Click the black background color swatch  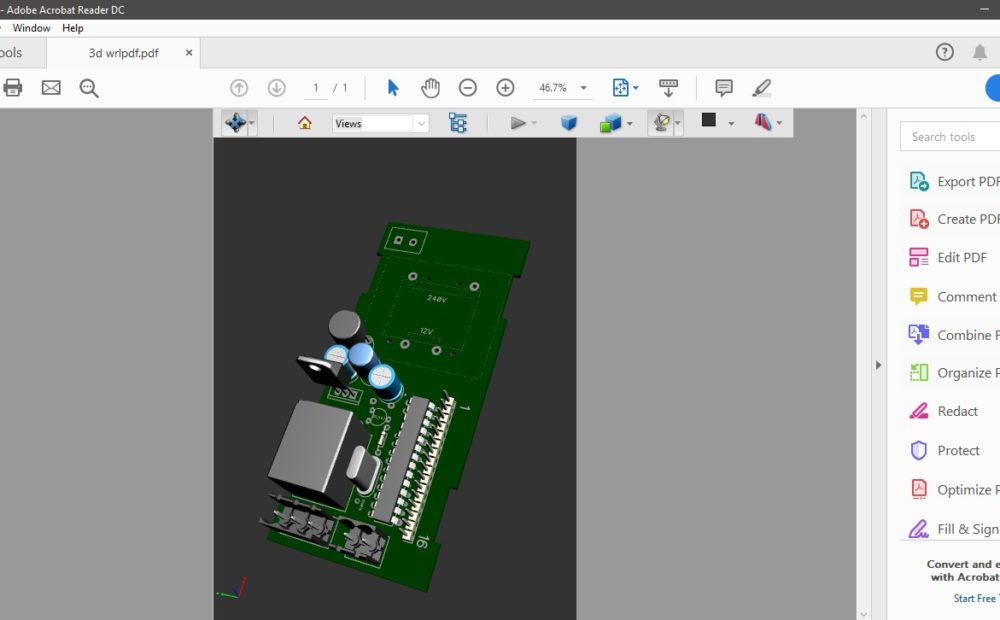[x=709, y=121]
